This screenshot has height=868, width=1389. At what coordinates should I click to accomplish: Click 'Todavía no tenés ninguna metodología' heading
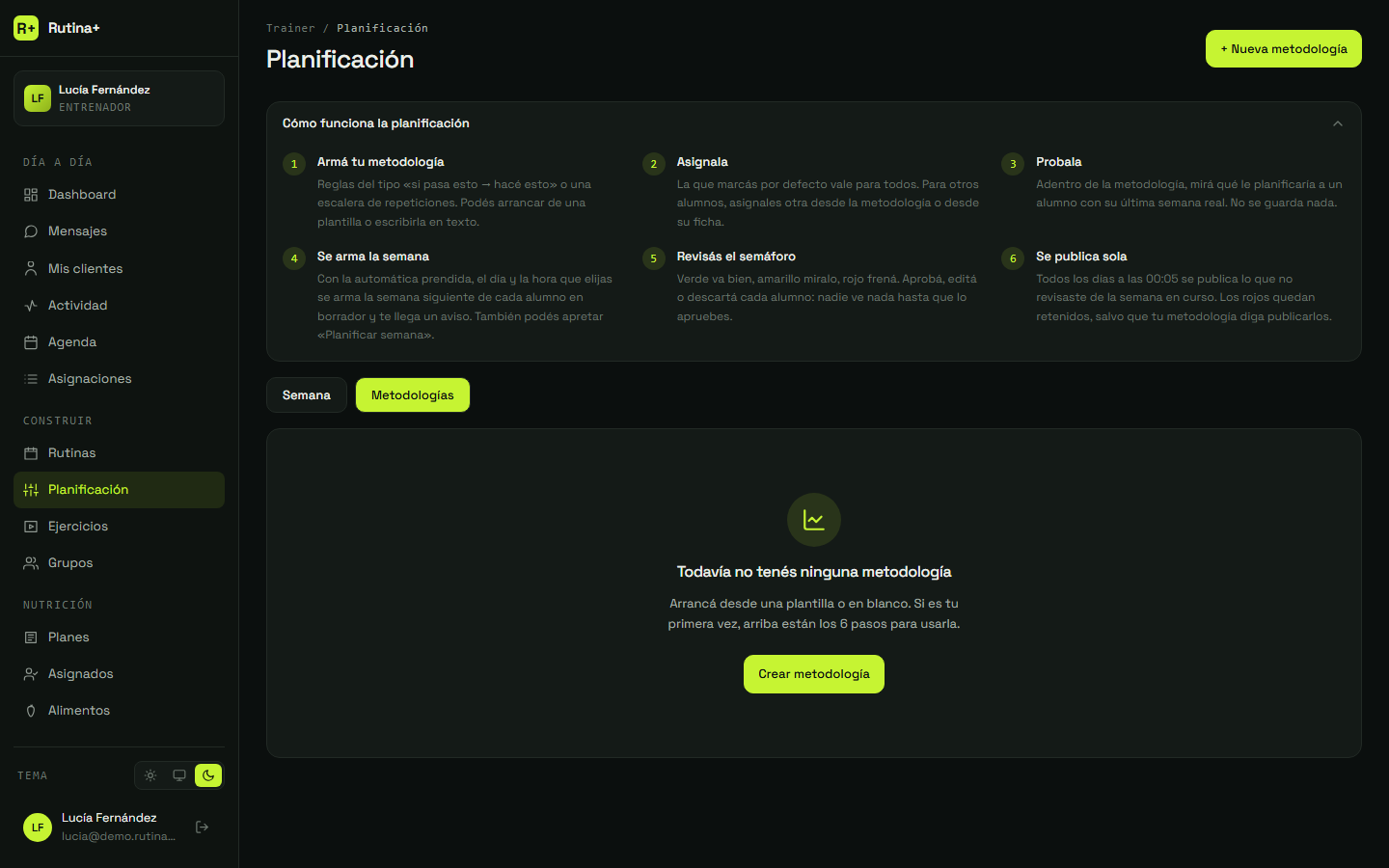(814, 572)
